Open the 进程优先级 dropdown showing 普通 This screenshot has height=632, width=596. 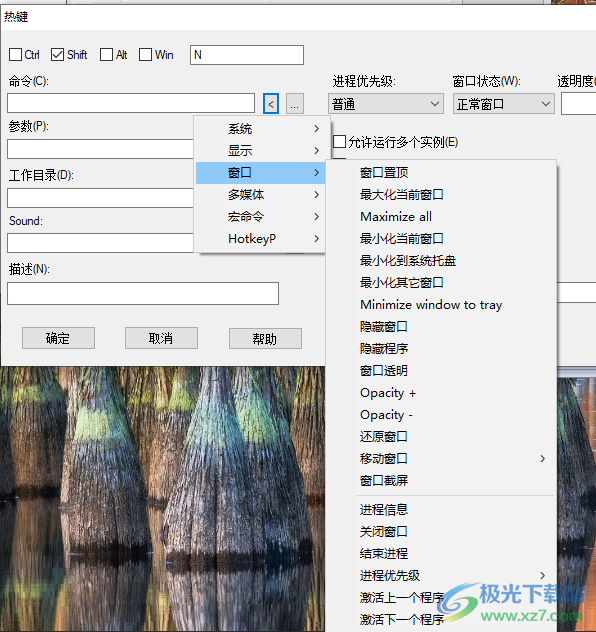coord(386,104)
